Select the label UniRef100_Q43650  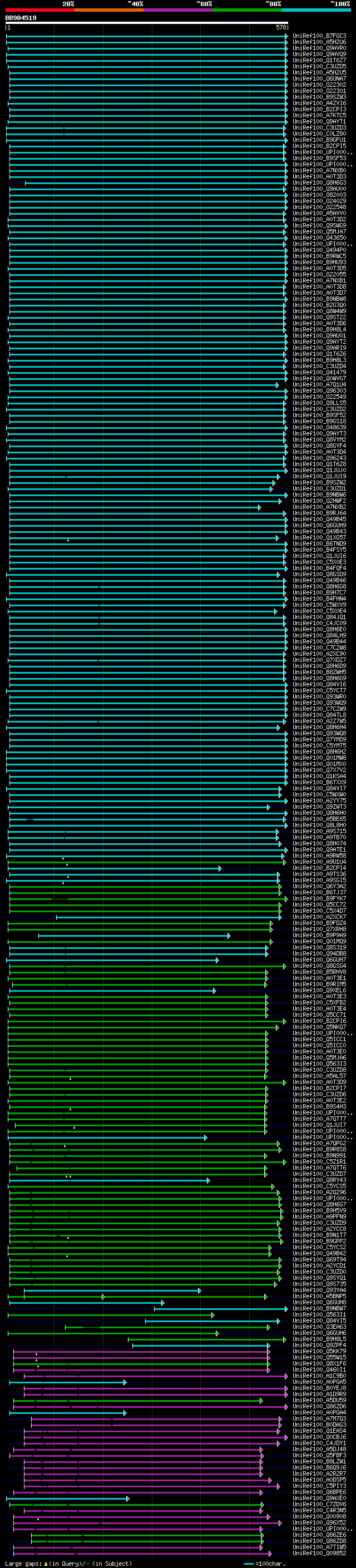point(319,238)
